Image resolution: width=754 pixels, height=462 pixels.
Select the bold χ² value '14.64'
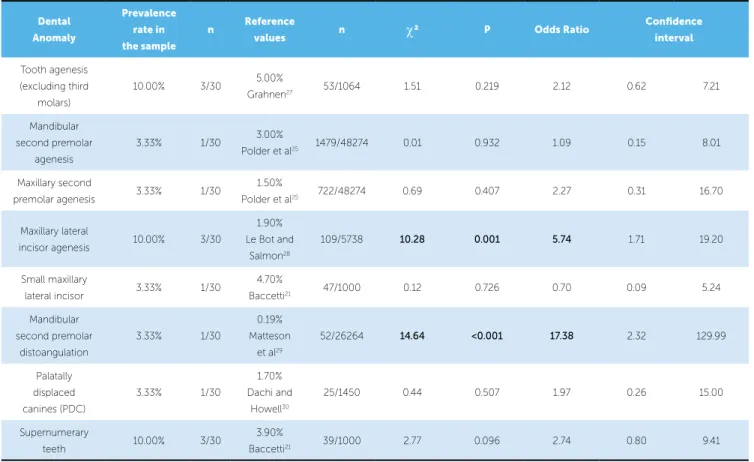pos(412,336)
